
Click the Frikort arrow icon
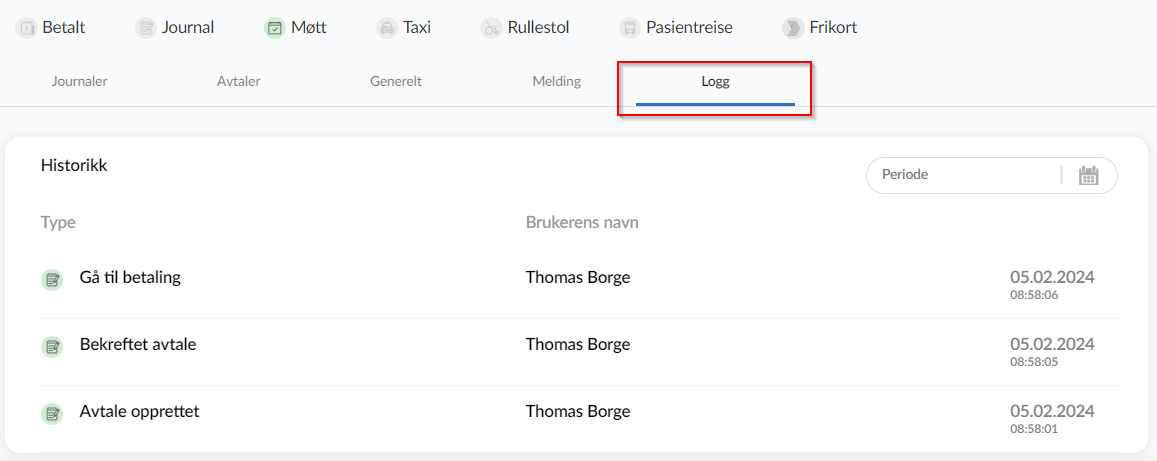pos(793,28)
